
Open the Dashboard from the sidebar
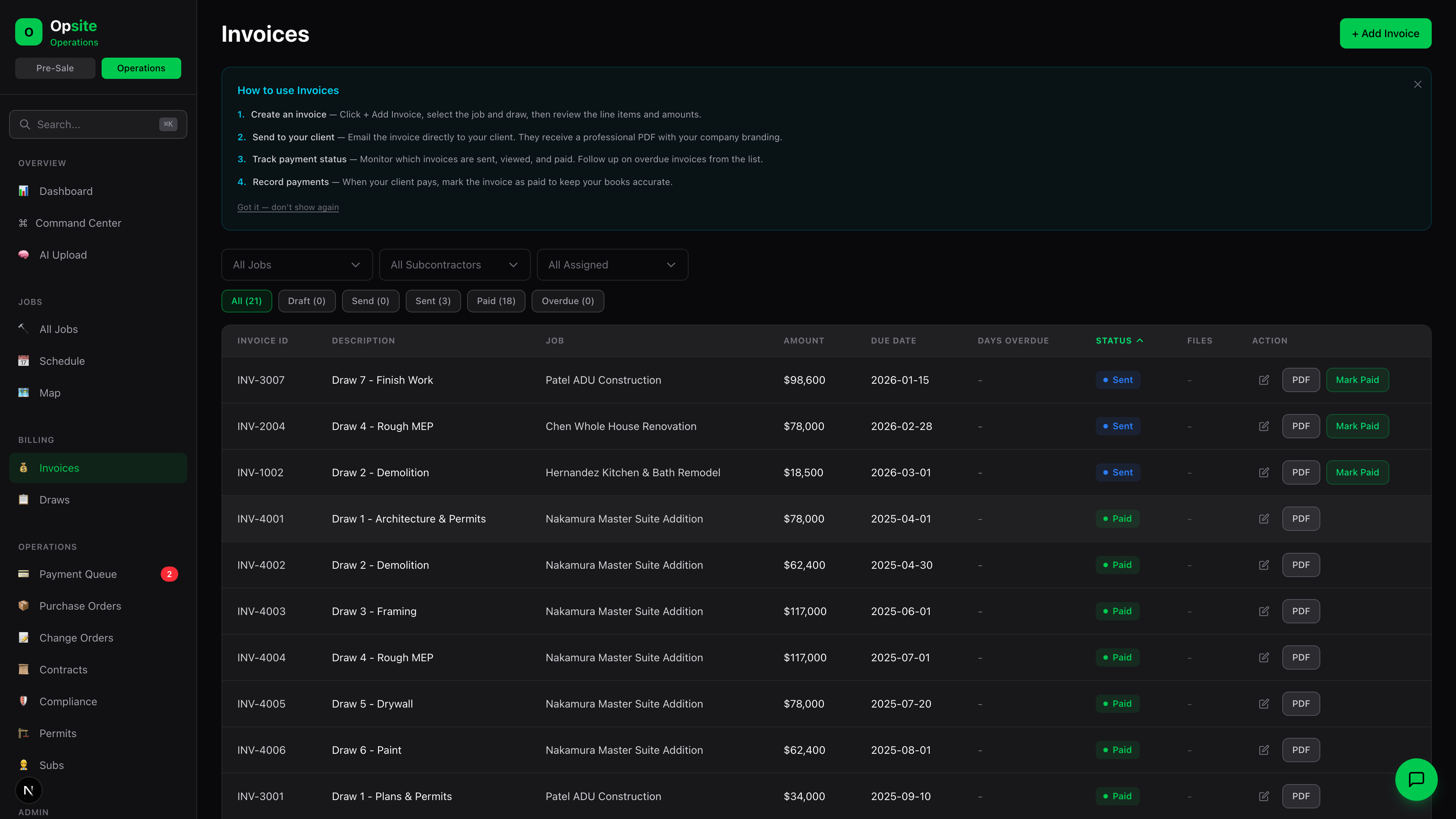point(66,191)
